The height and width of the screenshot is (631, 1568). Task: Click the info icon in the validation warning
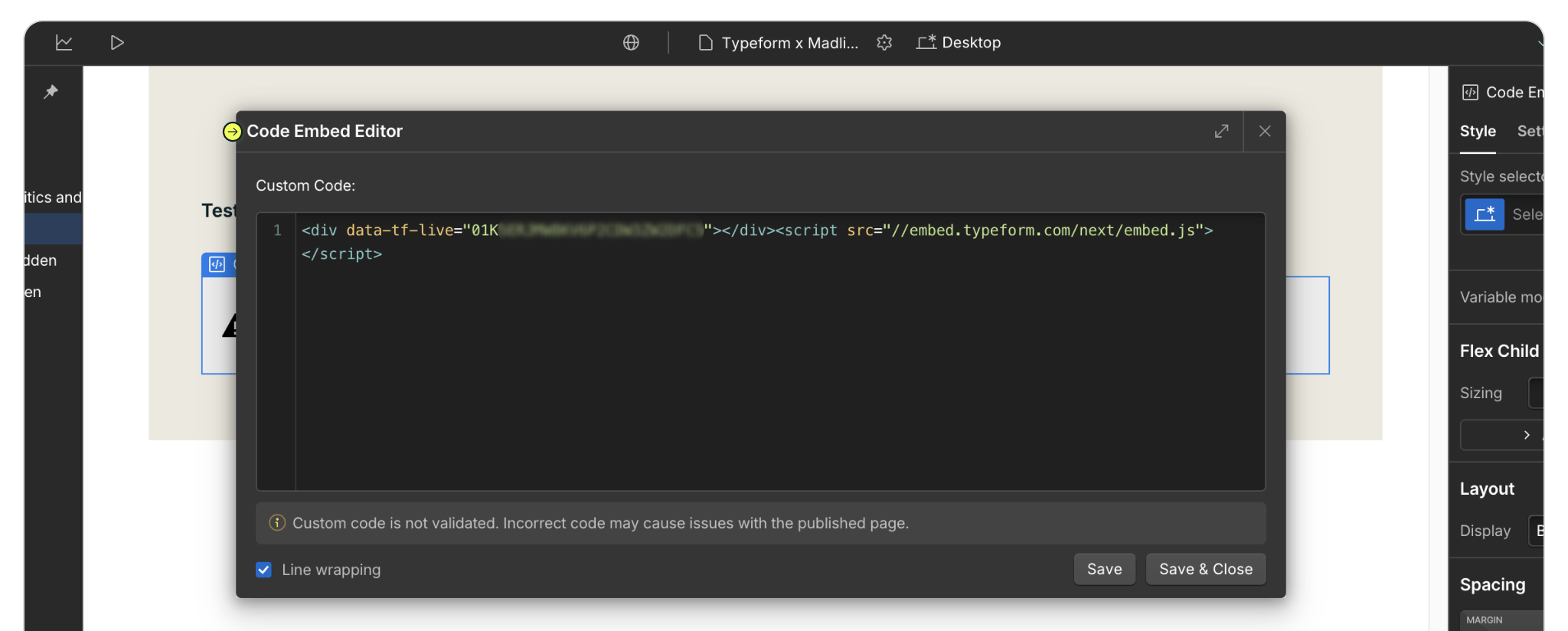277,523
